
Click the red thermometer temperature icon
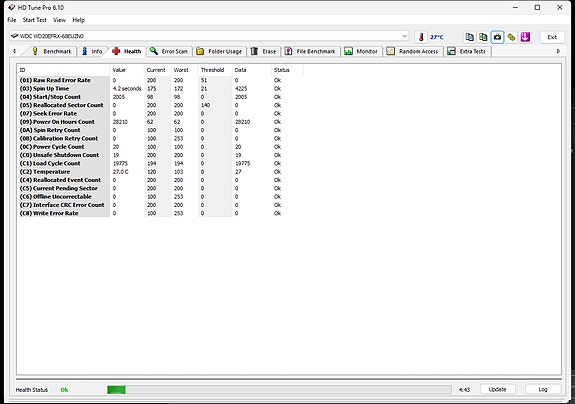pyautogui.click(x=421, y=37)
